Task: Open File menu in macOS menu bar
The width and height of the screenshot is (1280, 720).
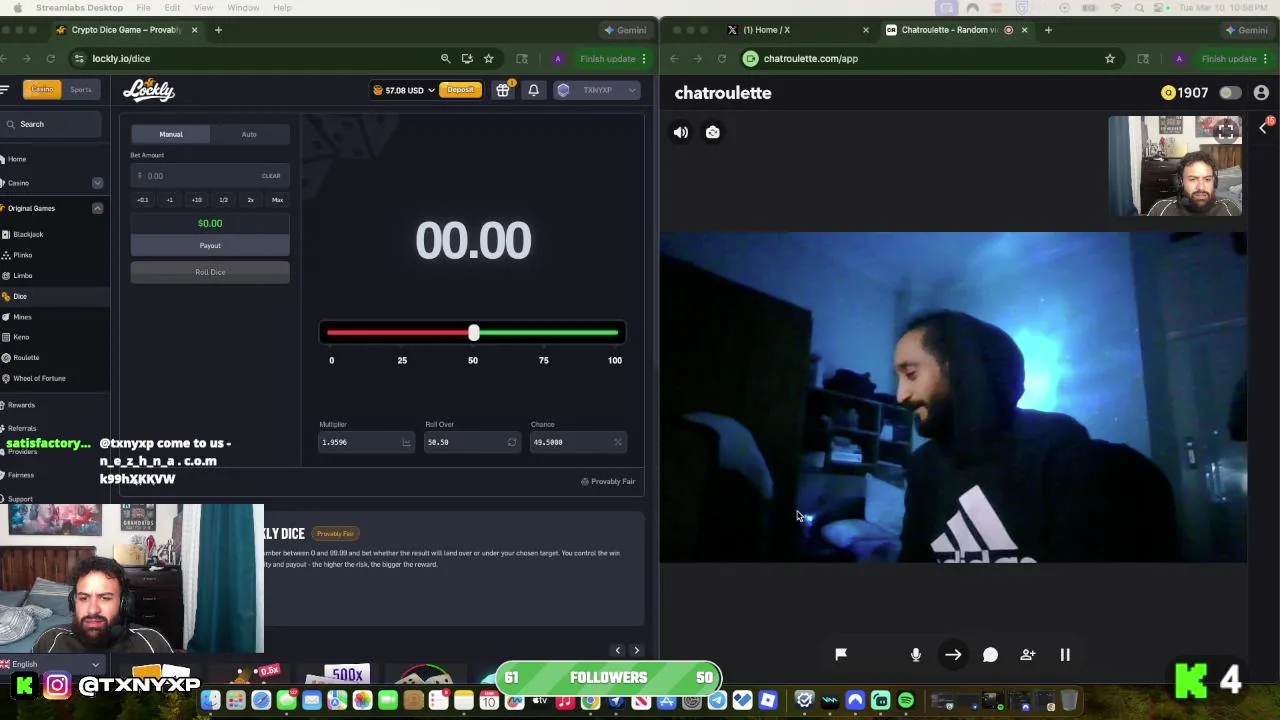Action: tap(143, 8)
